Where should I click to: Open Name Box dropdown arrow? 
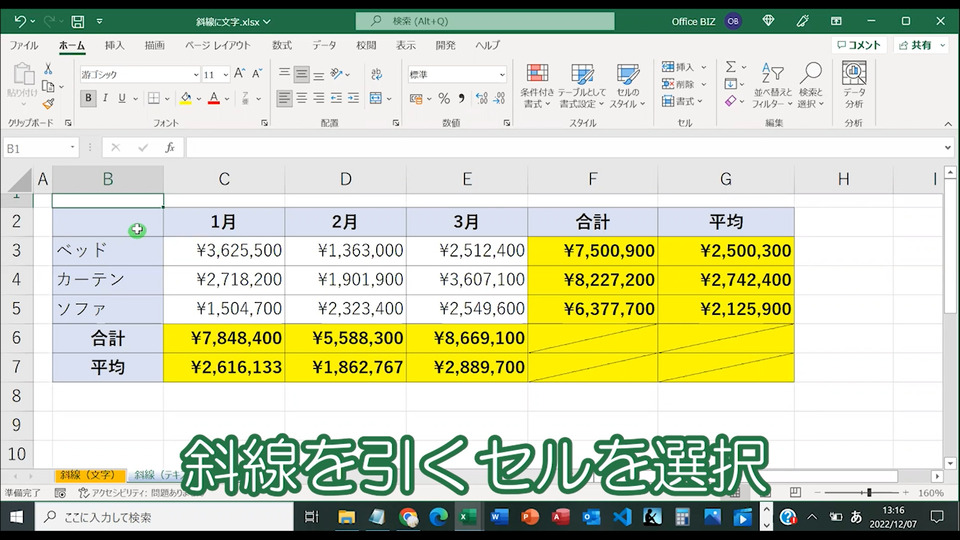tap(72, 148)
